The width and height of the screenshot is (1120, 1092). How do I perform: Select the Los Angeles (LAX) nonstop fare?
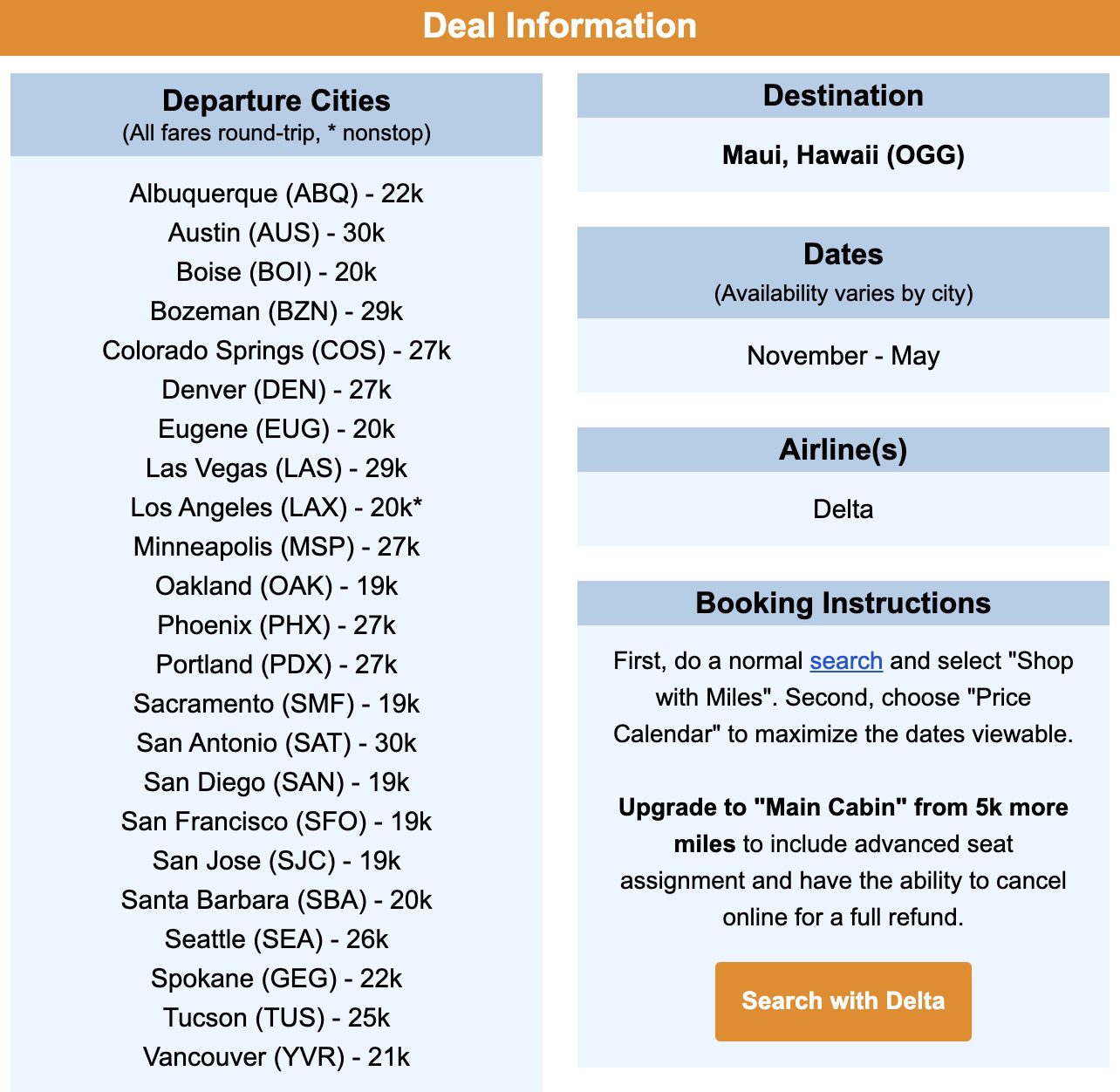[277, 508]
